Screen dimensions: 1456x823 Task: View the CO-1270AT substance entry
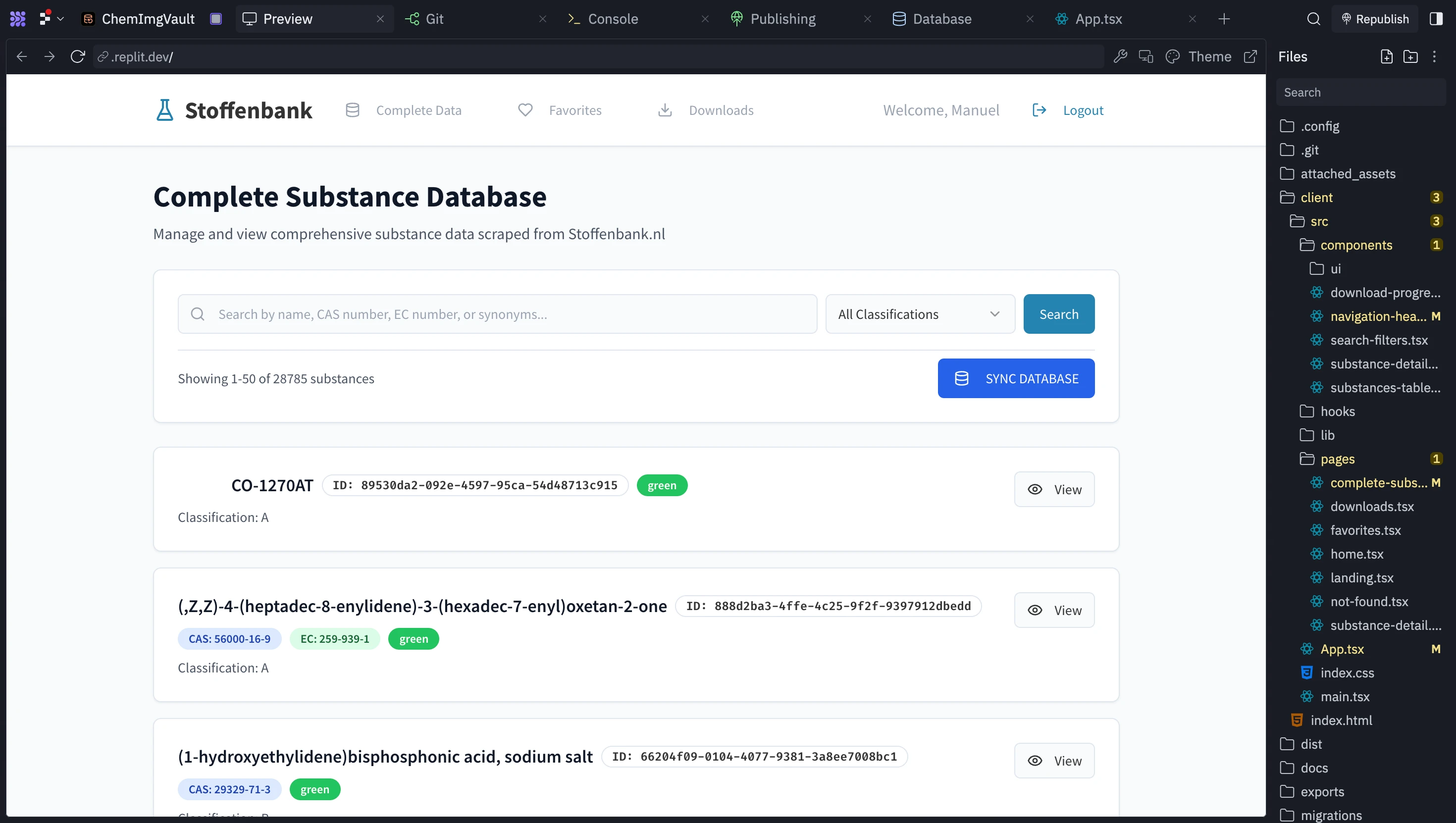pyautogui.click(x=1053, y=490)
